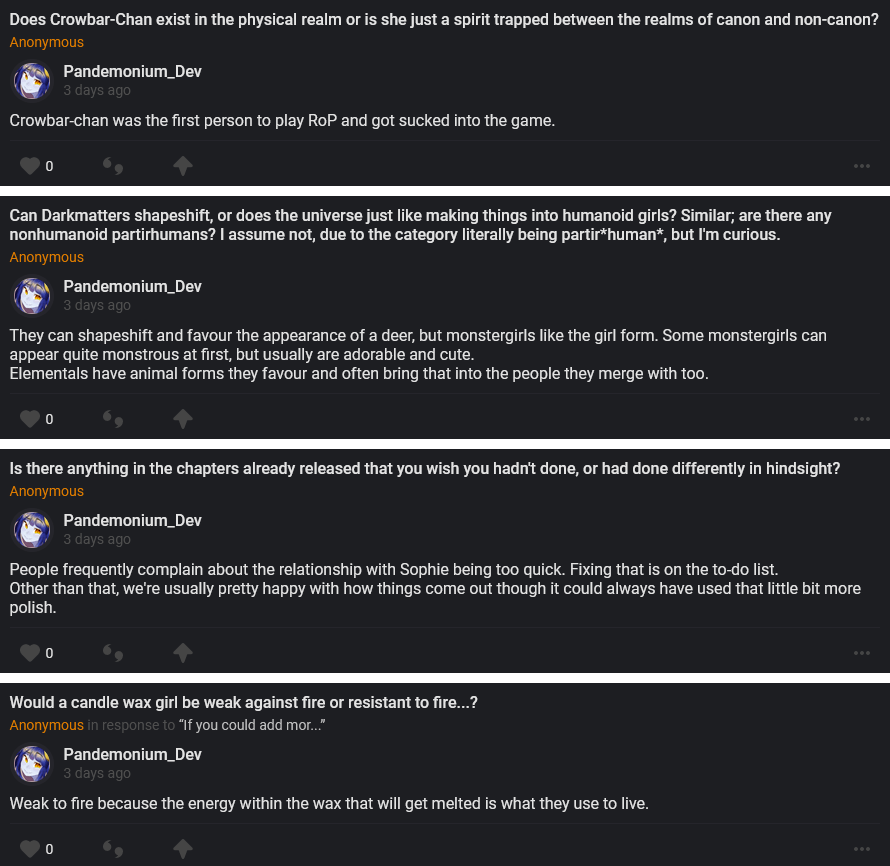Open the three-dot menu on the Crowbar-Chan post
The image size is (890, 866).
point(862,166)
